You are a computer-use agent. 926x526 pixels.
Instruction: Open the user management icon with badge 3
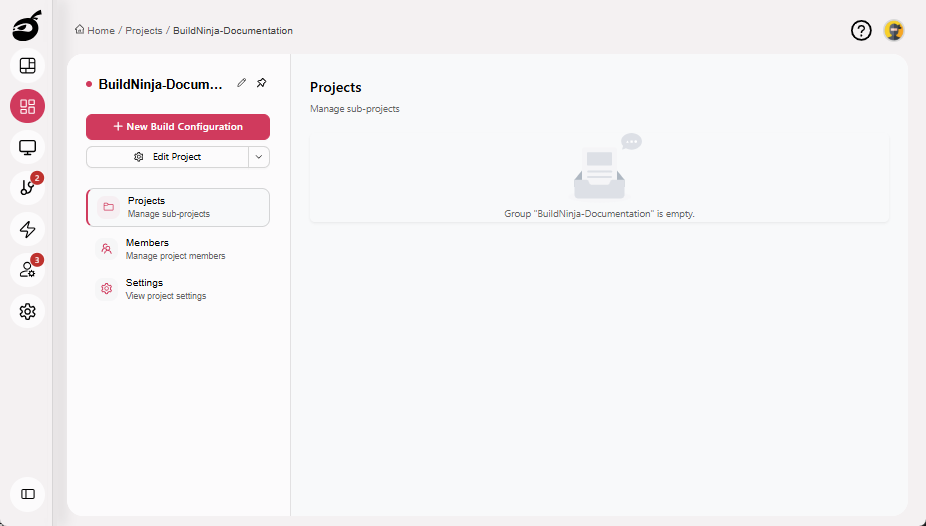[27, 270]
